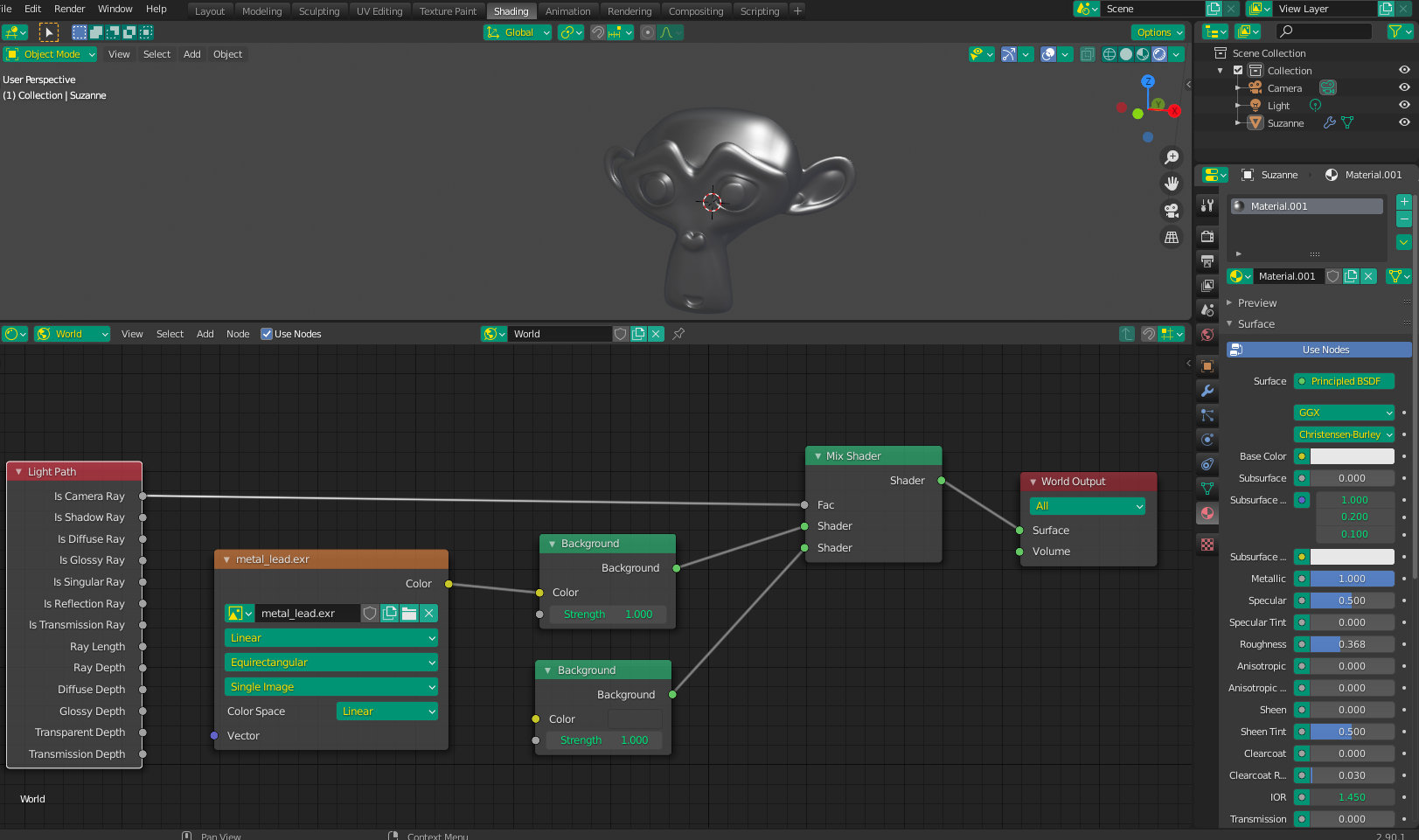Open the Texture properties checker tab

pyautogui.click(x=1207, y=545)
